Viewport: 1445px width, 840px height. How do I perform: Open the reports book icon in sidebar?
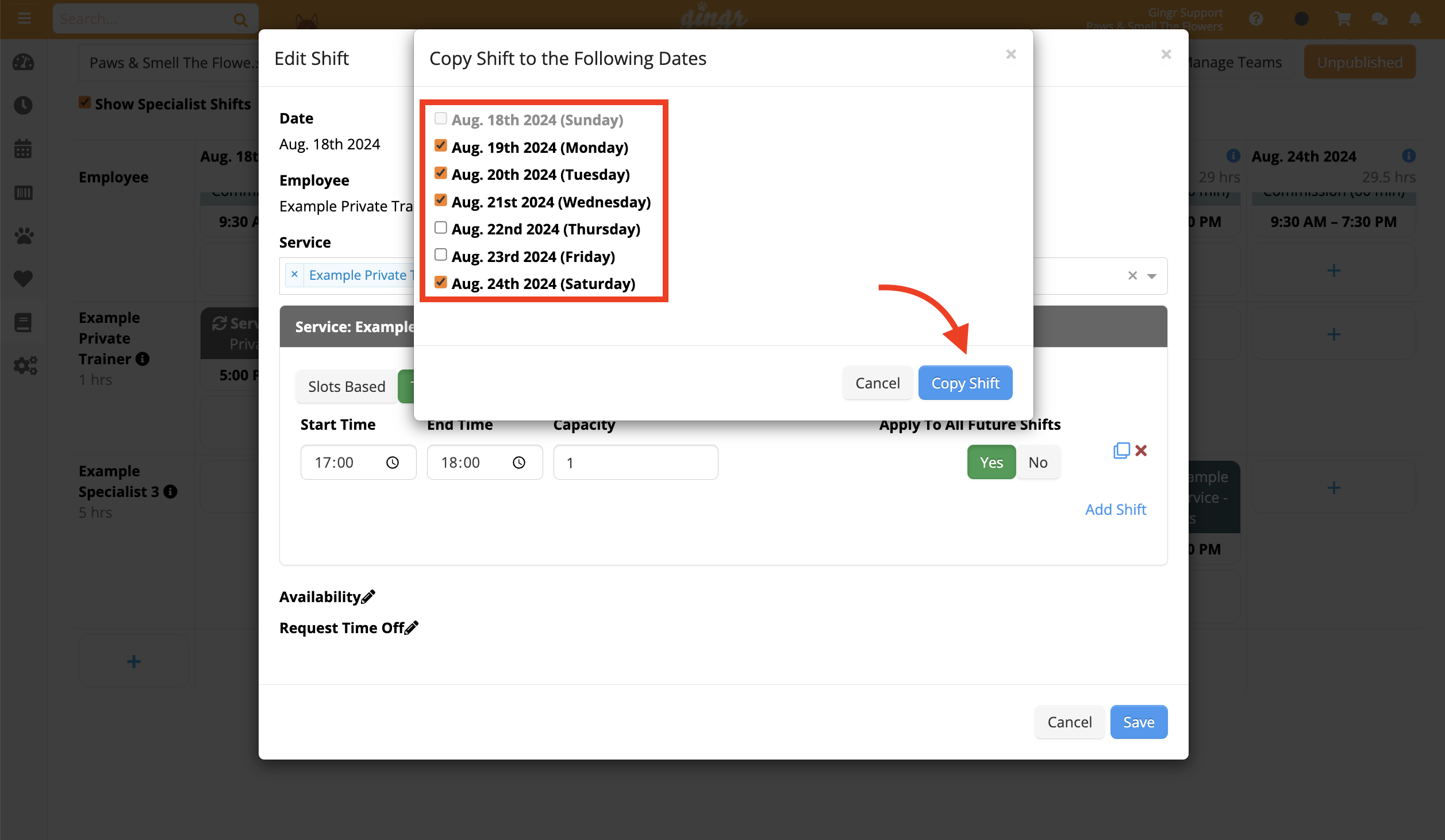pyautogui.click(x=23, y=322)
